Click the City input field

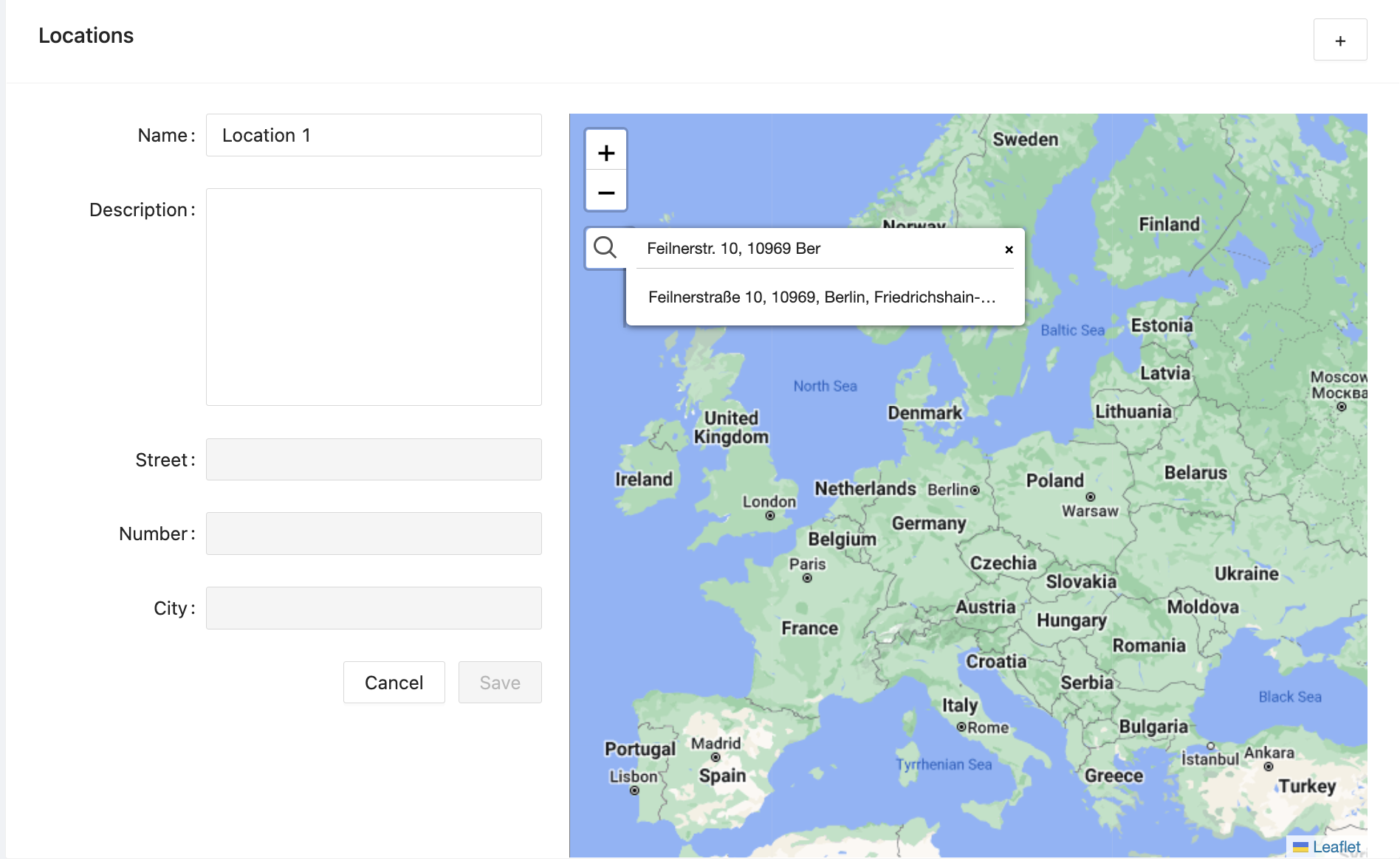[x=374, y=608]
